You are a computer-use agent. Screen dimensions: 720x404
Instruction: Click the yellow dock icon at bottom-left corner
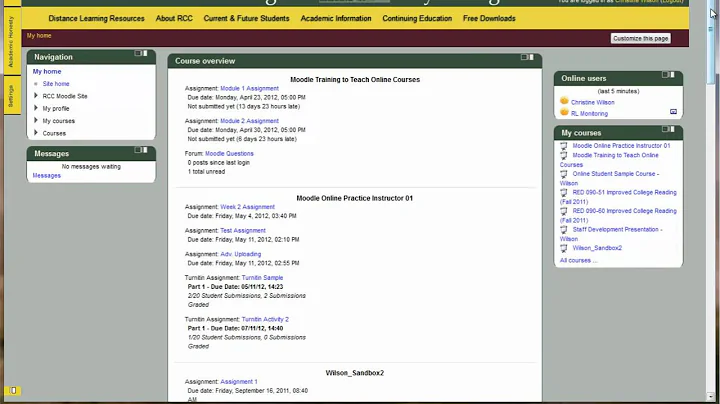coord(13,391)
